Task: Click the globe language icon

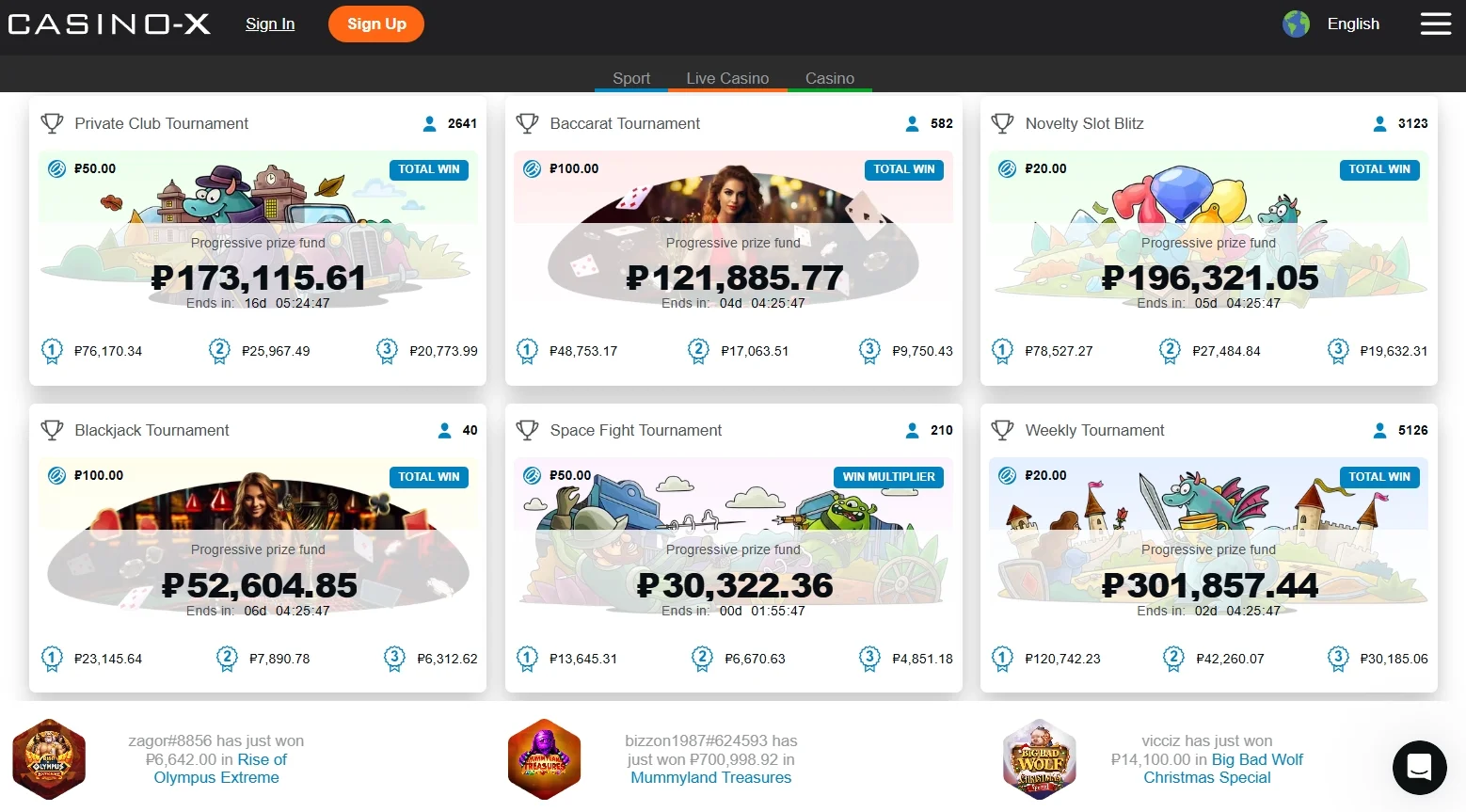Action: 1296,24
